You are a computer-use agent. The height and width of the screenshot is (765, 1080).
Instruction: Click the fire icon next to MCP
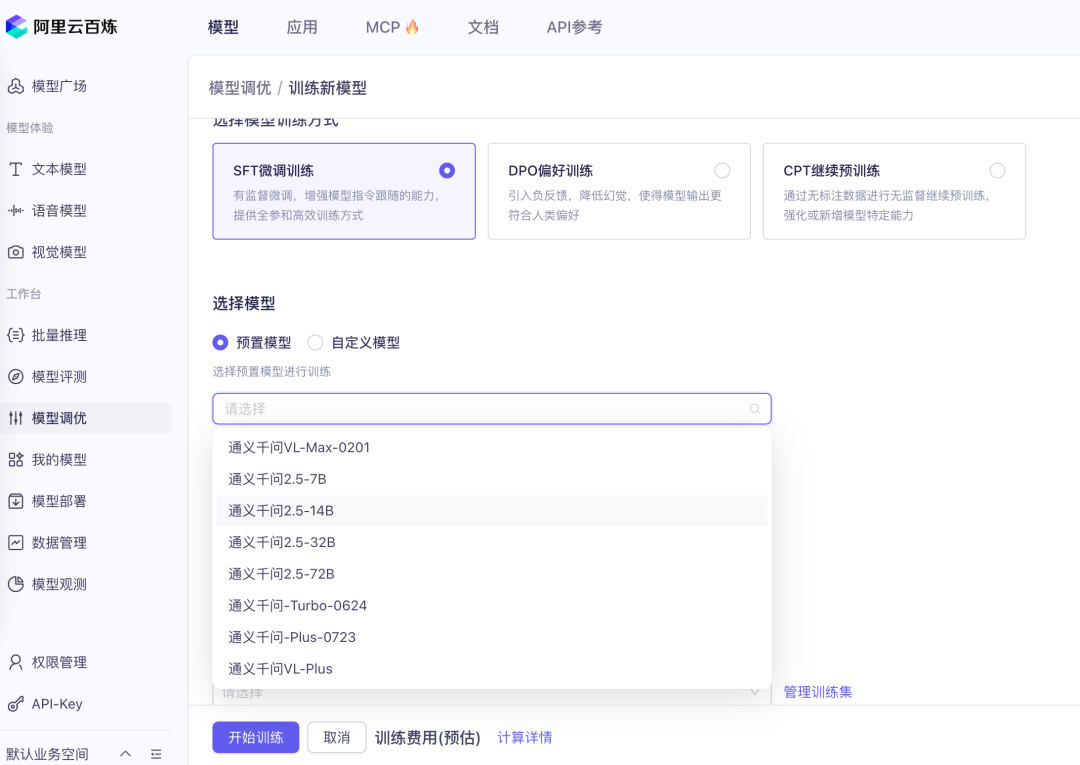tap(412, 27)
